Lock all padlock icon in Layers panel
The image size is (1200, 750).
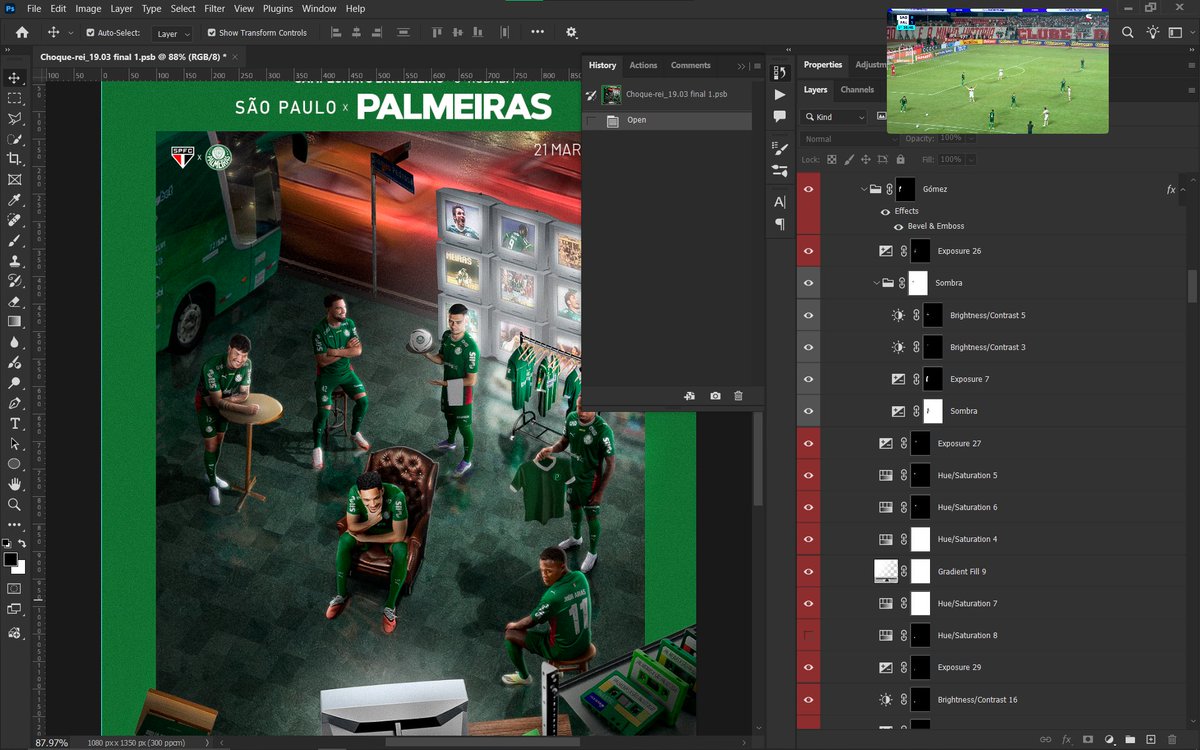900,159
